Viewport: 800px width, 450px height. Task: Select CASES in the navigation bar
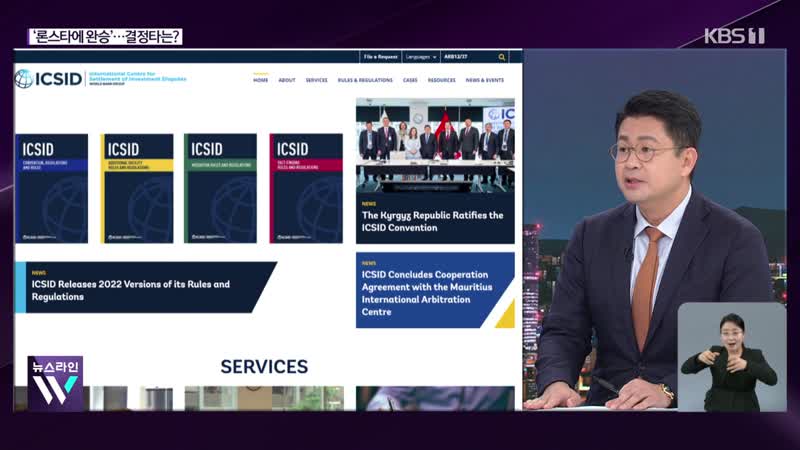(410, 80)
